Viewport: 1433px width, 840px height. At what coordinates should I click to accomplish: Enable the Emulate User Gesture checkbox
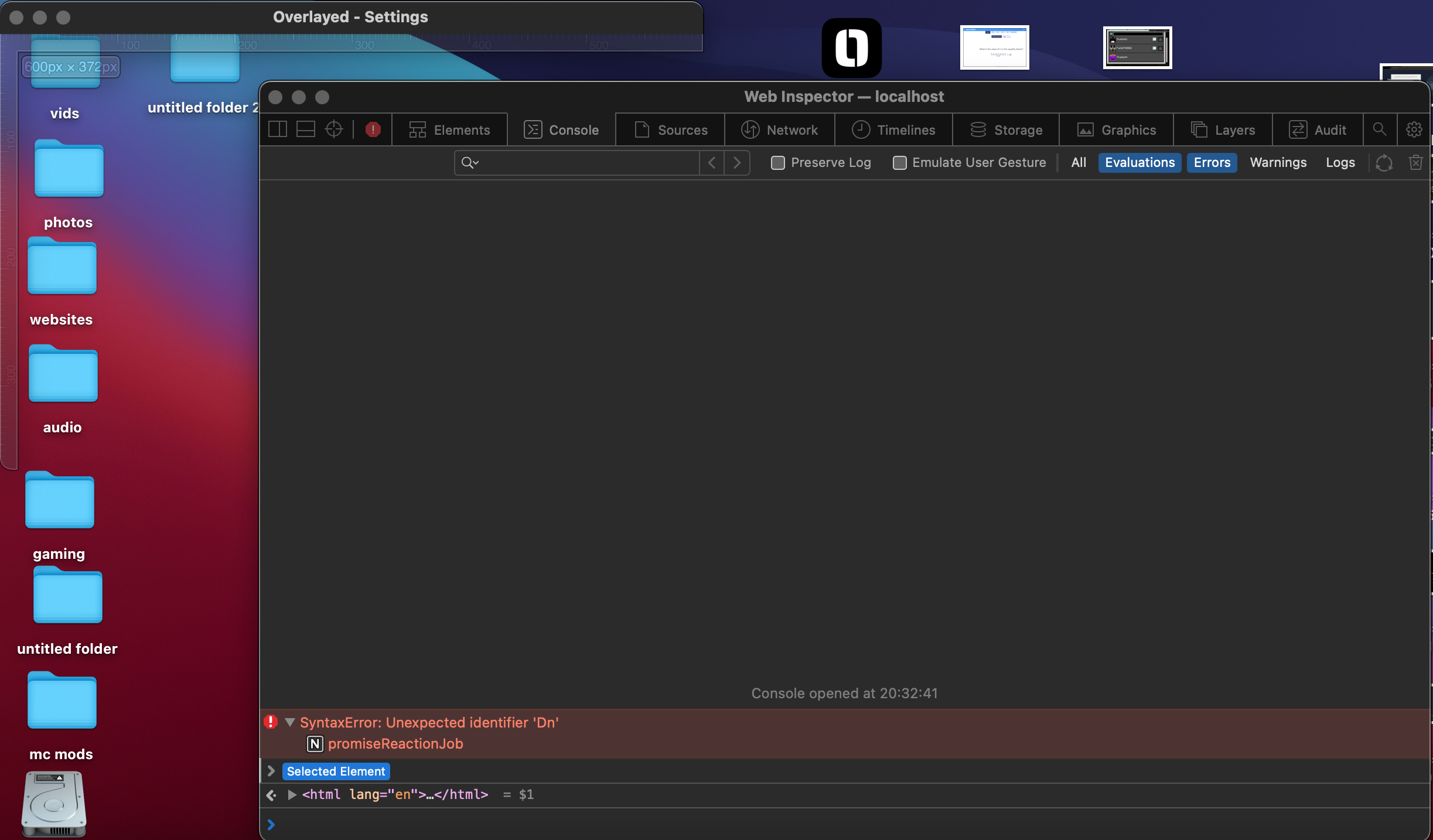point(899,163)
